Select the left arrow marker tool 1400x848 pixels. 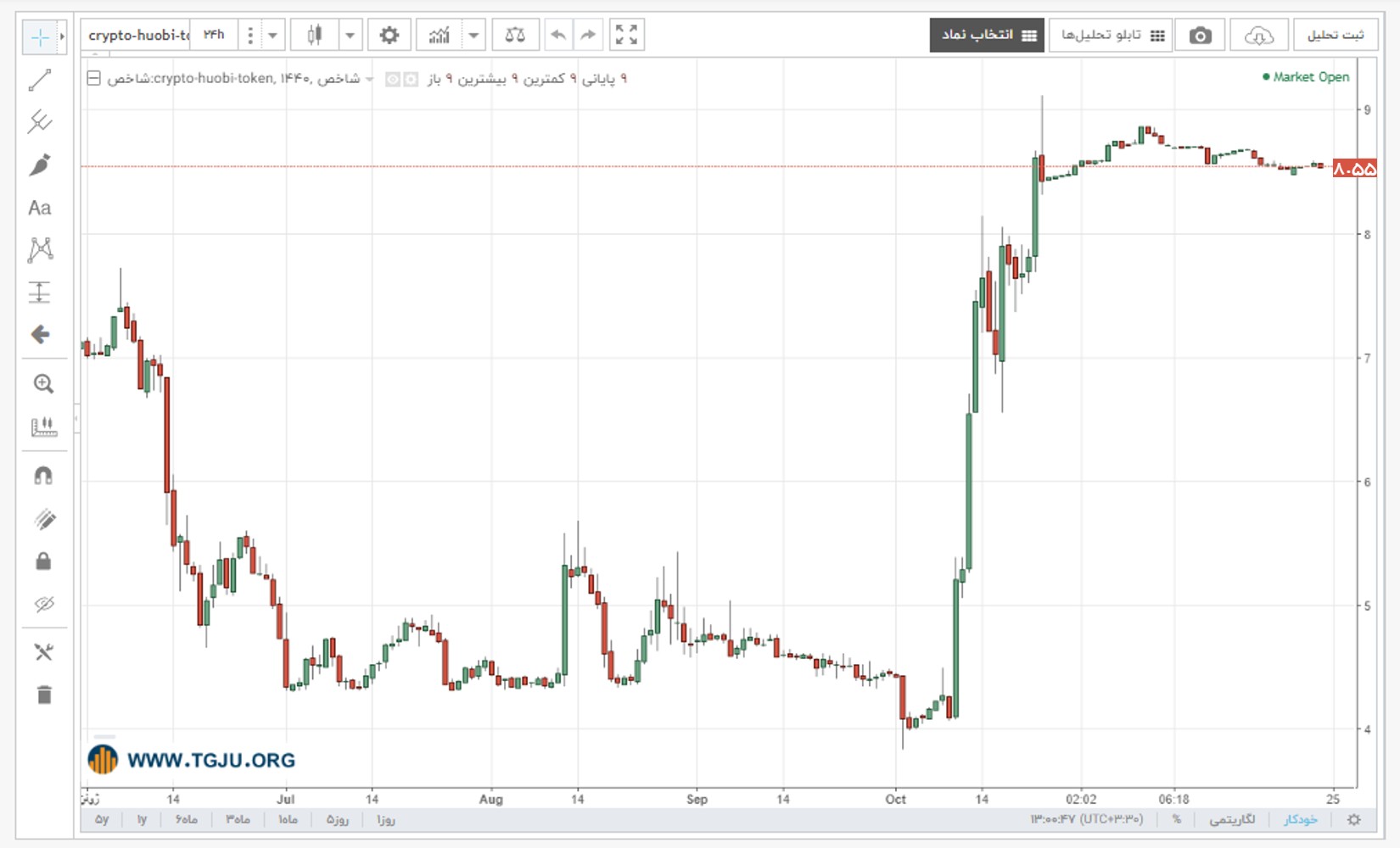(40, 334)
